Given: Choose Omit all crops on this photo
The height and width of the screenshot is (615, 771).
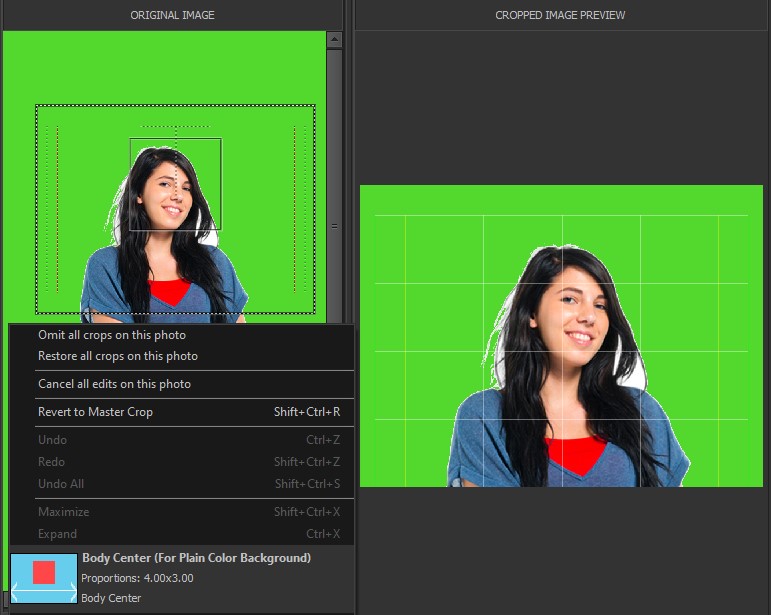Looking at the screenshot, I should point(111,335).
